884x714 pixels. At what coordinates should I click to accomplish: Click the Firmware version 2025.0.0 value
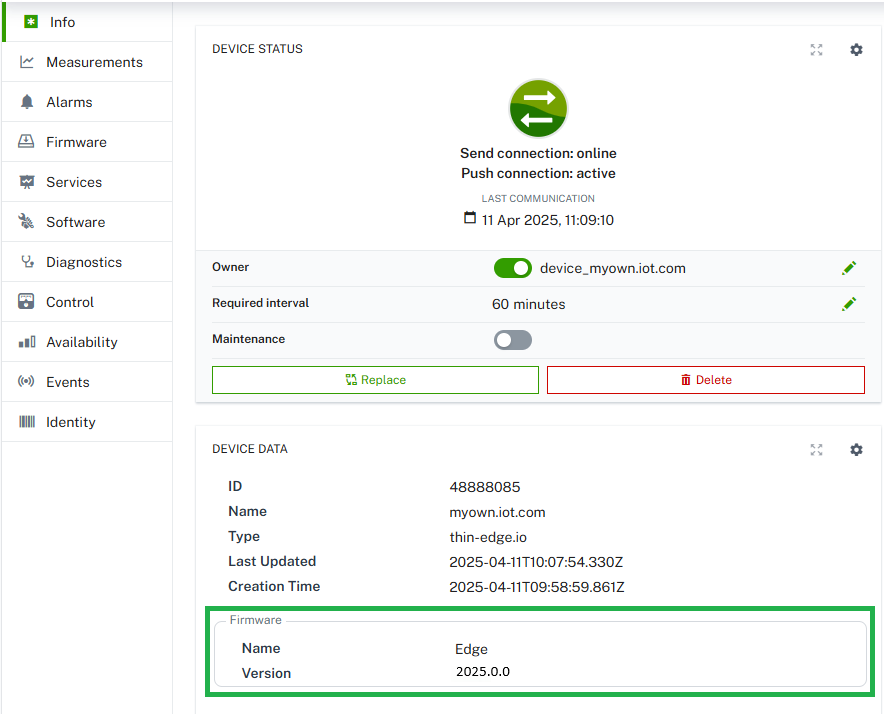(x=483, y=672)
